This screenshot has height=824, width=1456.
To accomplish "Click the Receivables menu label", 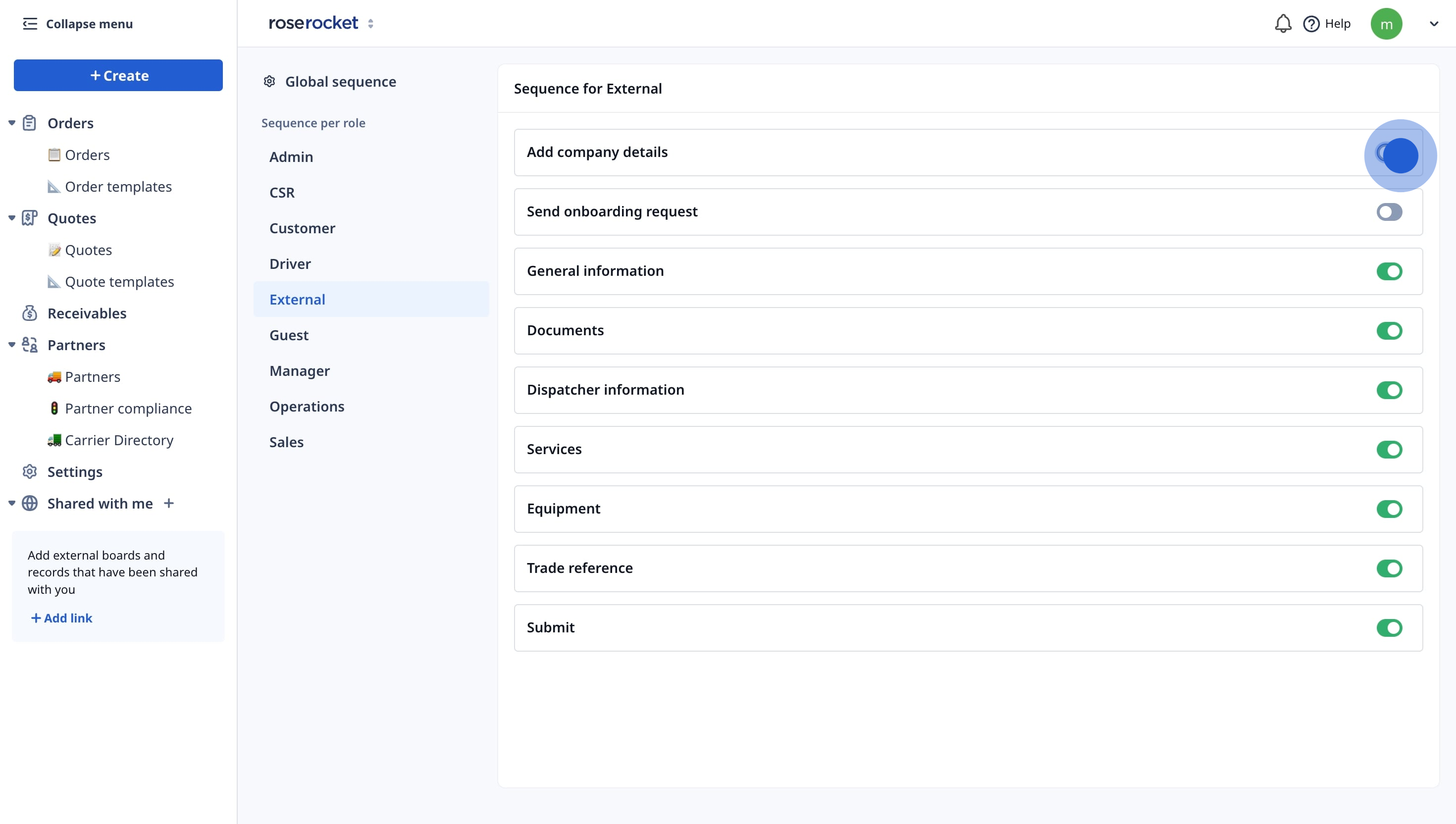I will pyautogui.click(x=87, y=313).
